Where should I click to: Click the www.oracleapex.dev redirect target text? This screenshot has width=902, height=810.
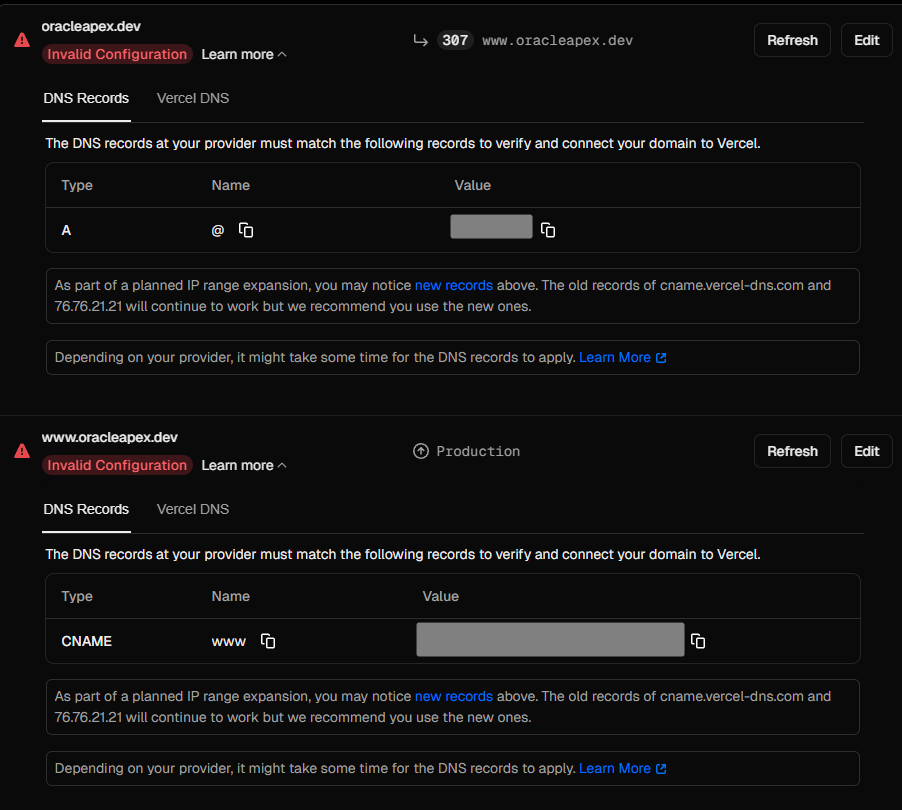tap(557, 40)
